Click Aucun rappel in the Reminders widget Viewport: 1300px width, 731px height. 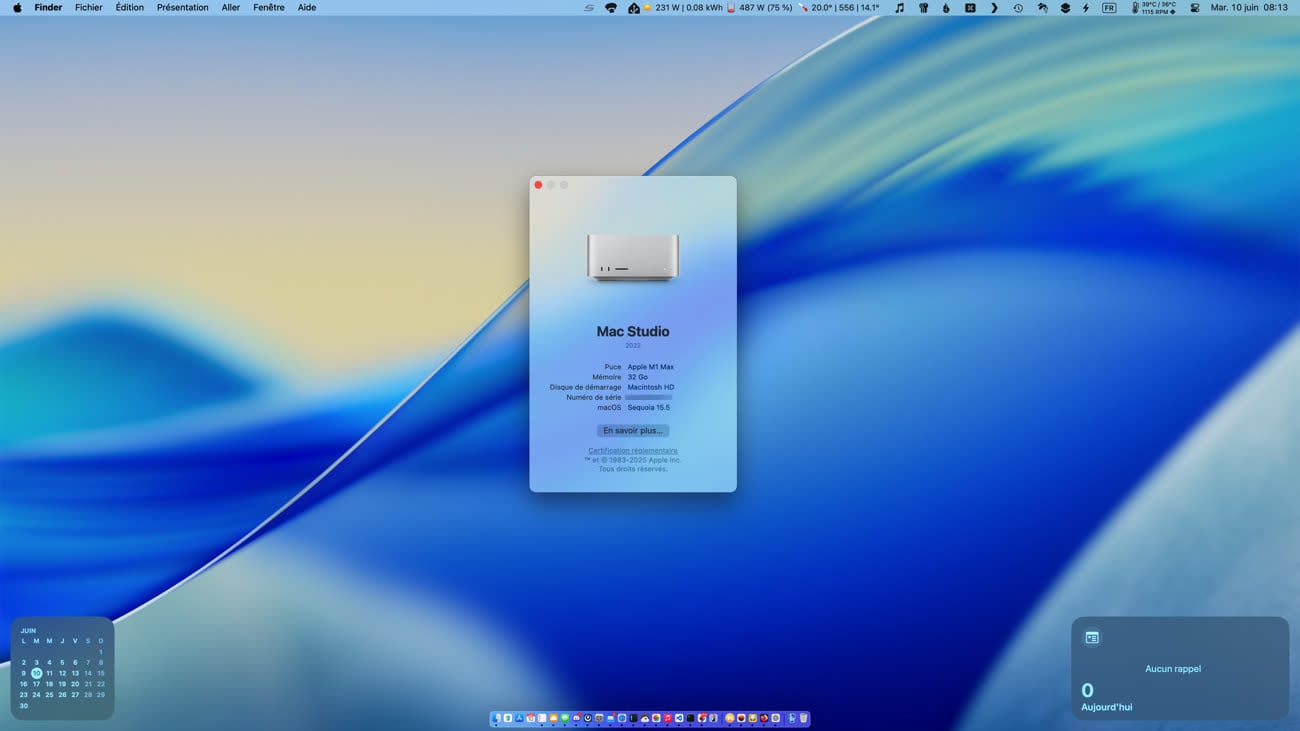tap(1173, 669)
